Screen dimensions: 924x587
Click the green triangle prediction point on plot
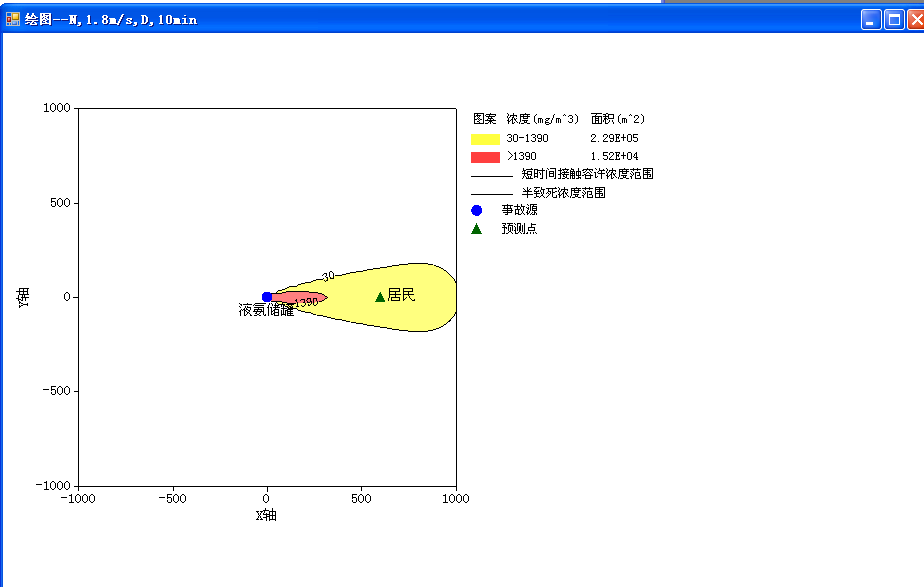(380, 296)
